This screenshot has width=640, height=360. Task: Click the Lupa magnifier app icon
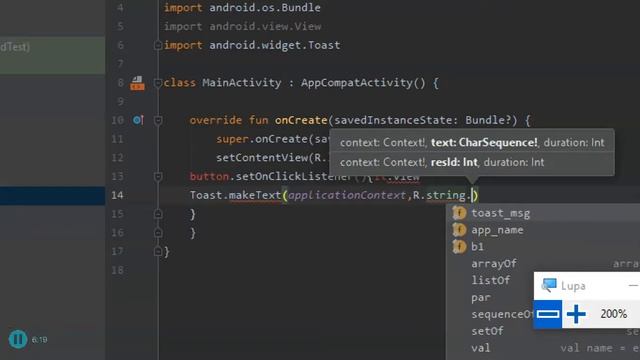(x=549, y=285)
